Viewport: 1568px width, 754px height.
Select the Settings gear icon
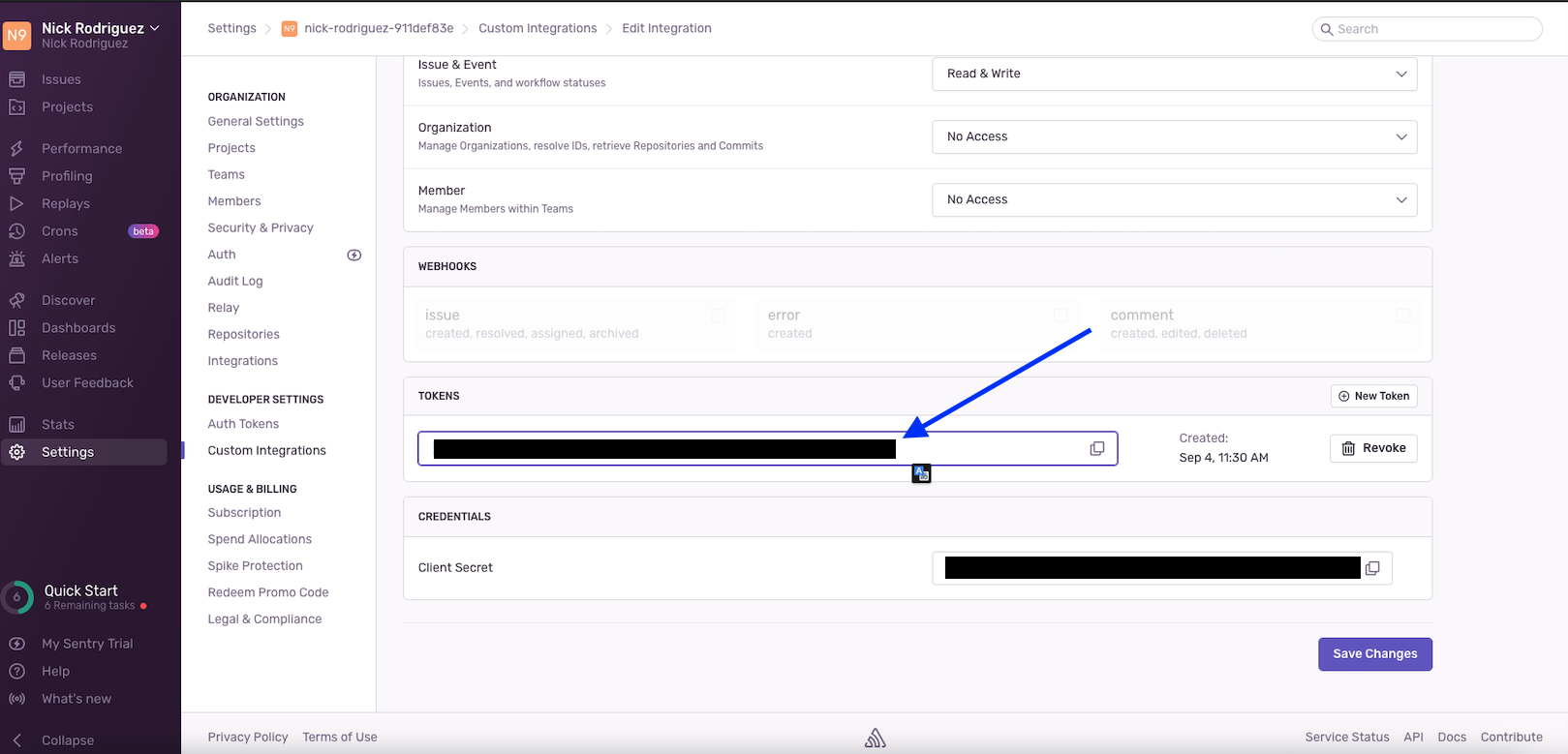pos(16,452)
